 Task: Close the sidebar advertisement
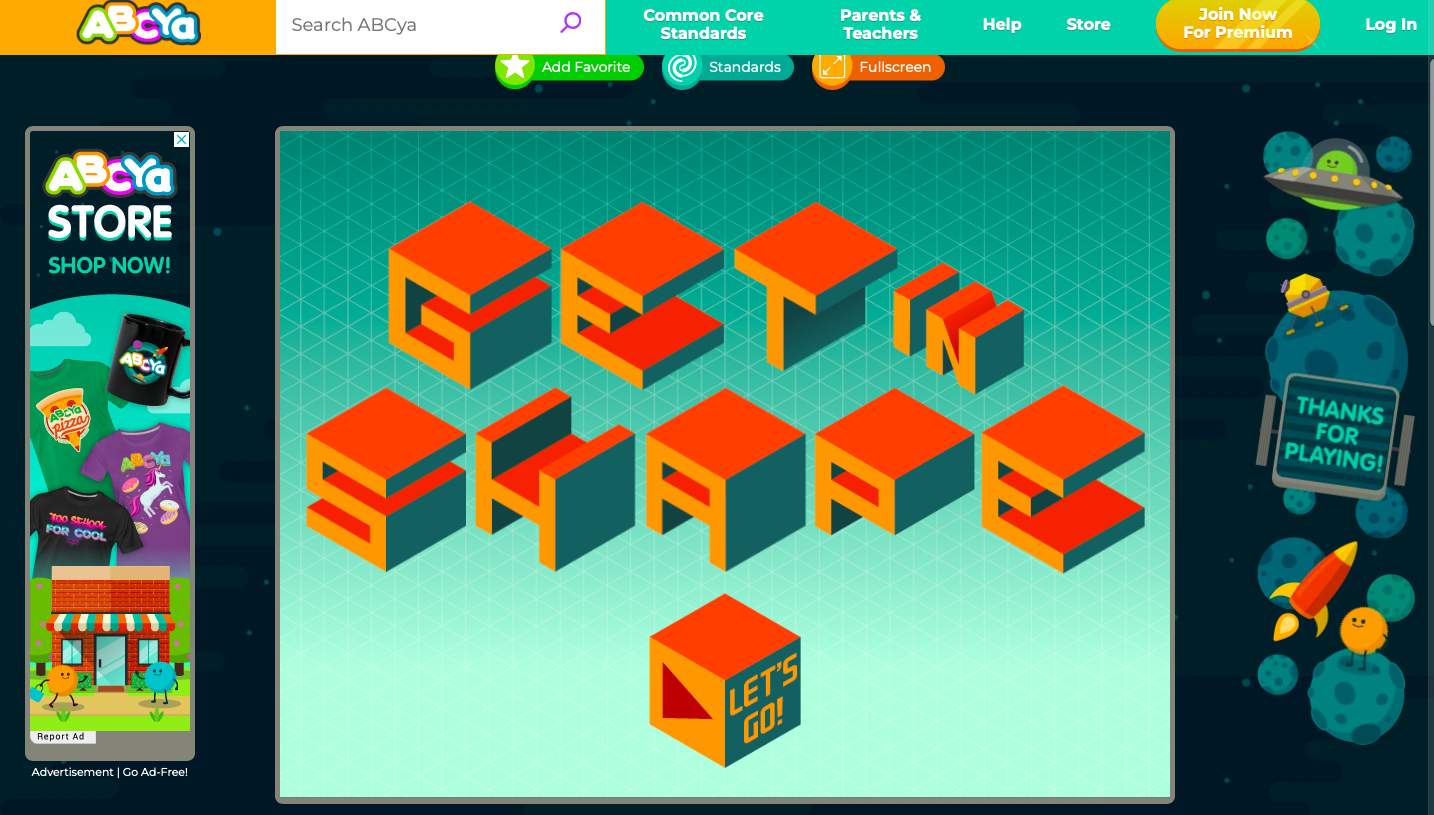point(180,140)
